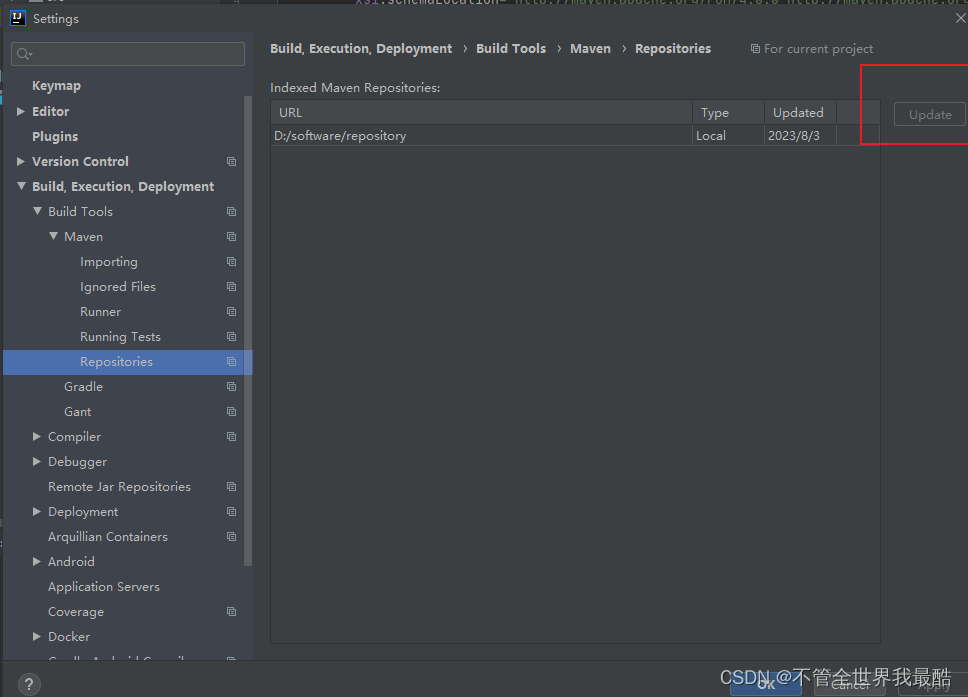This screenshot has width=968, height=697.
Task: Click project-level icon beside Build Tools
Action: [x=232, y=211]
